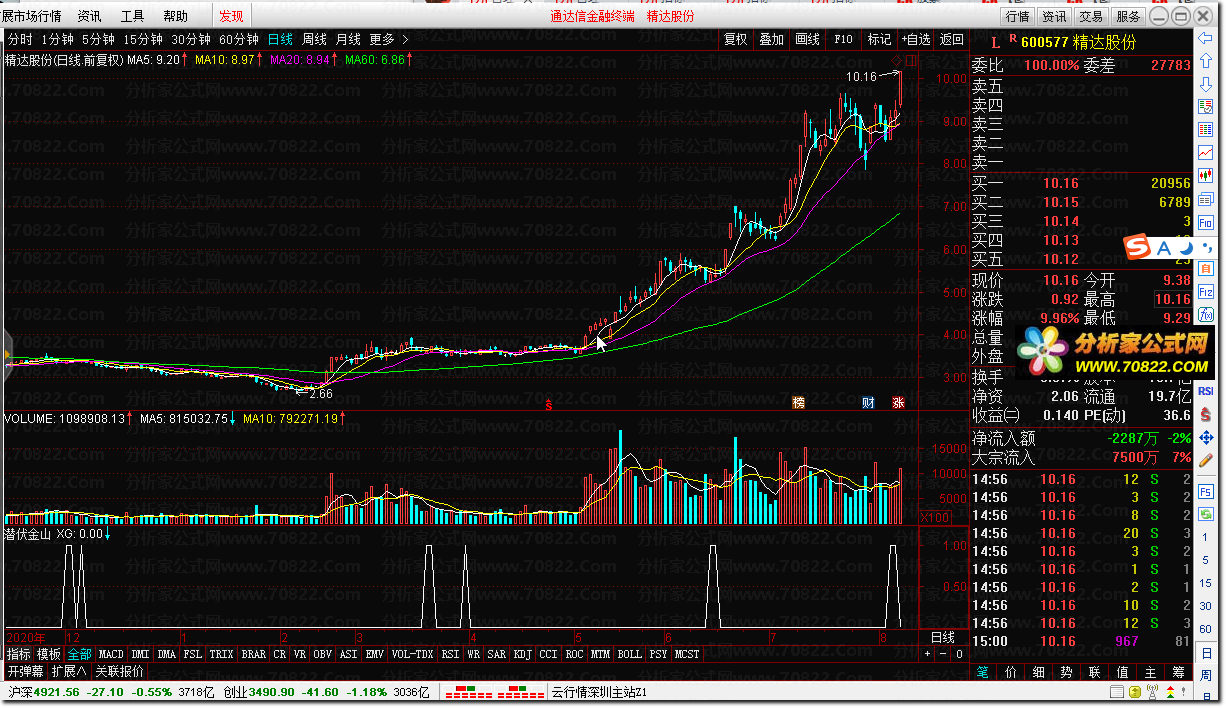Expand the 更多 > periods menu
This screenshot has height=708, width=1227.
coord(389,39)
